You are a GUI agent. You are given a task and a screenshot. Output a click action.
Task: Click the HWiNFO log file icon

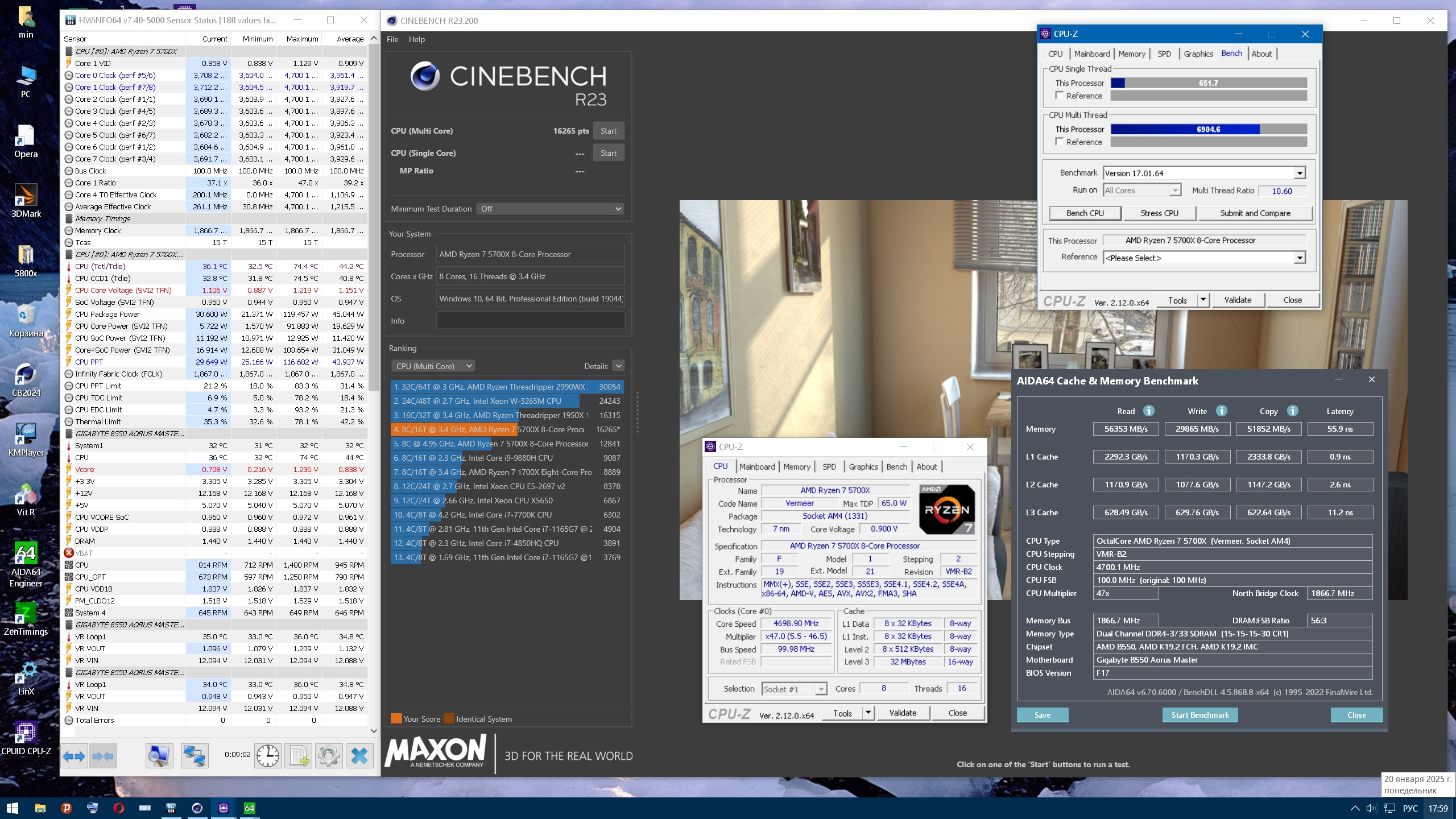coord(299,756)
